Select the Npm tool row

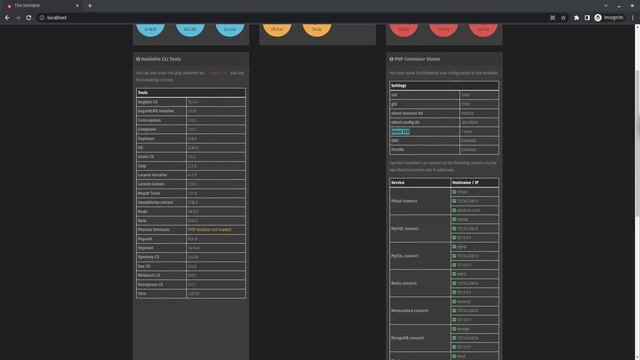click(x=191, y=221)
